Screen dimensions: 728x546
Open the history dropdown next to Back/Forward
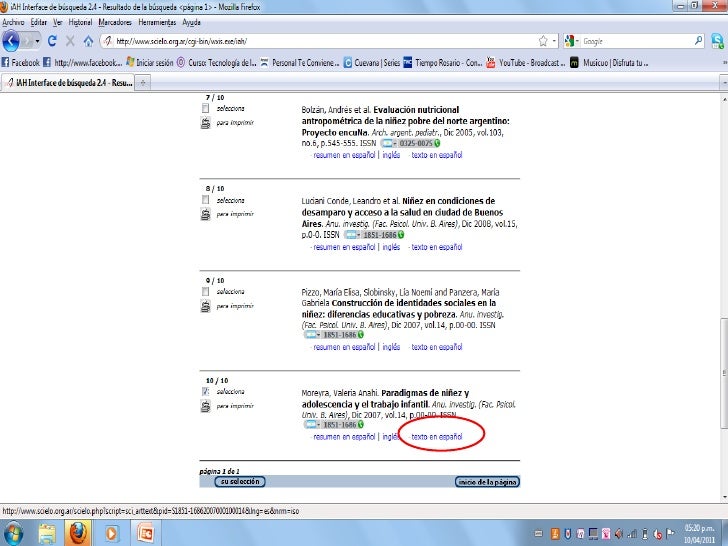(x=37, y=41)
